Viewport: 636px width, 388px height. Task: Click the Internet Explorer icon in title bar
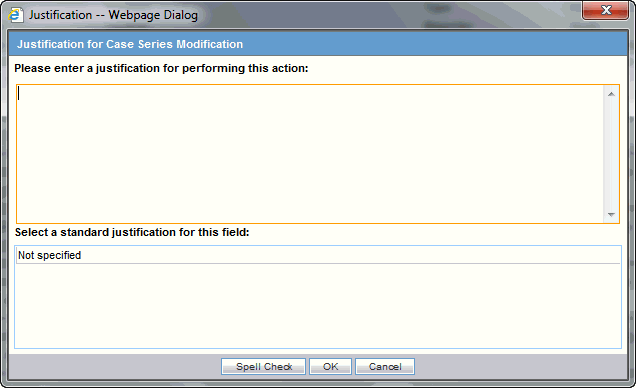click(x=16, y=15)
